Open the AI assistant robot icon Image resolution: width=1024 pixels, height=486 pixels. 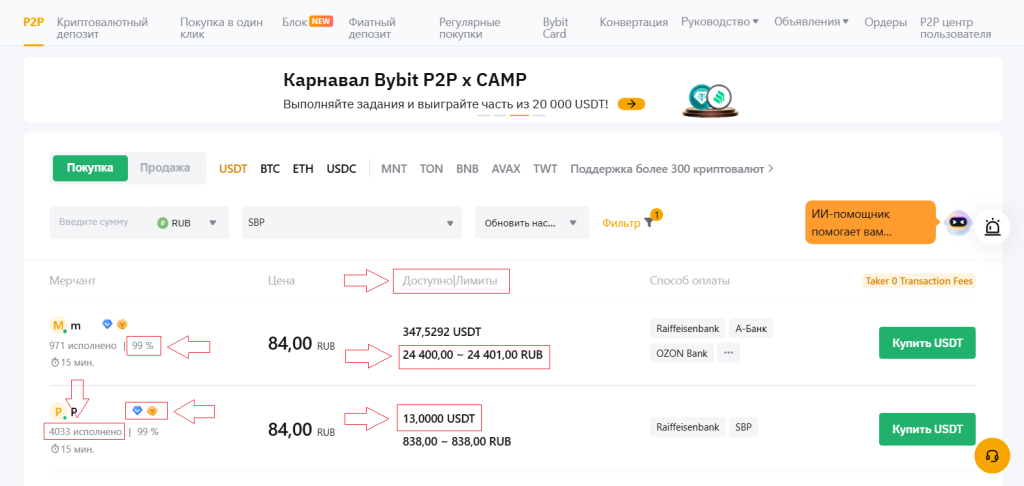958,223
